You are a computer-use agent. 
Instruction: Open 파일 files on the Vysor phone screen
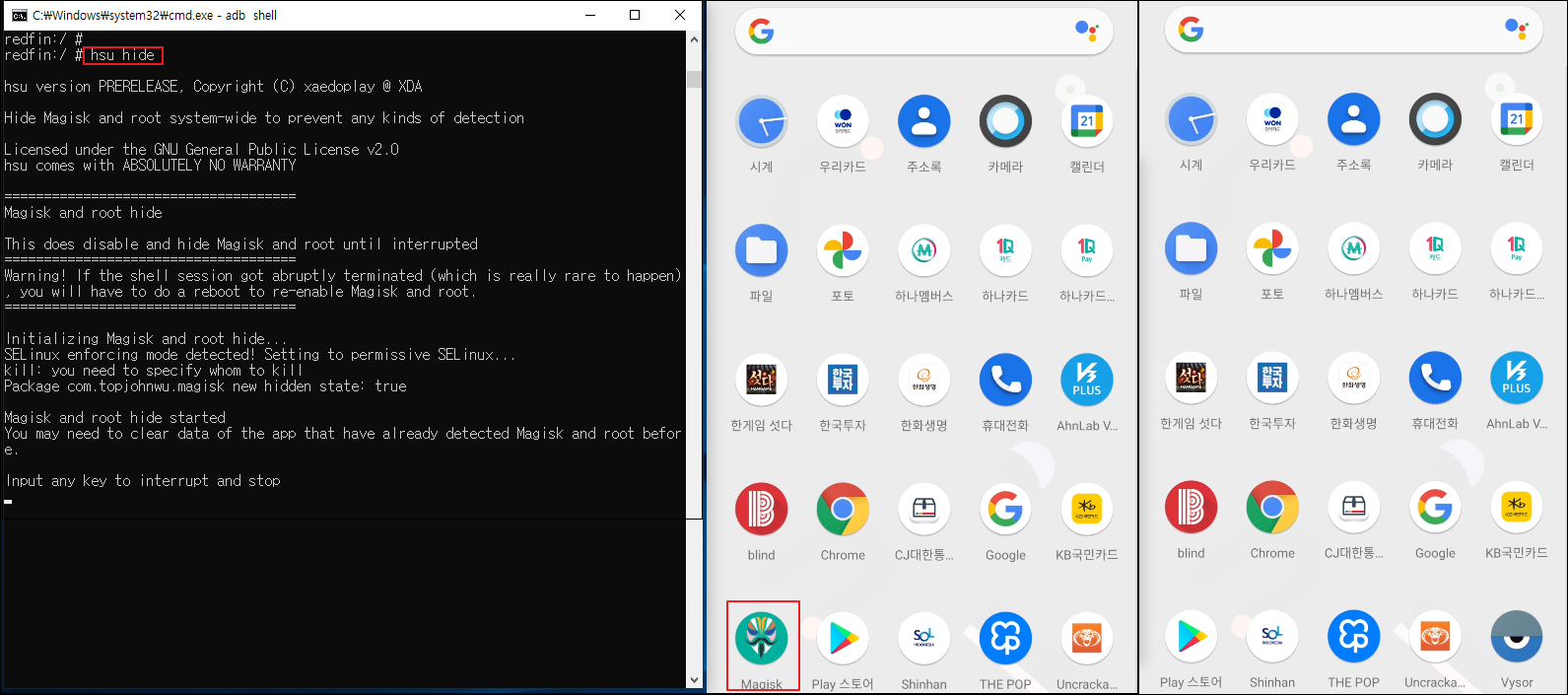tap(1192, 248)
